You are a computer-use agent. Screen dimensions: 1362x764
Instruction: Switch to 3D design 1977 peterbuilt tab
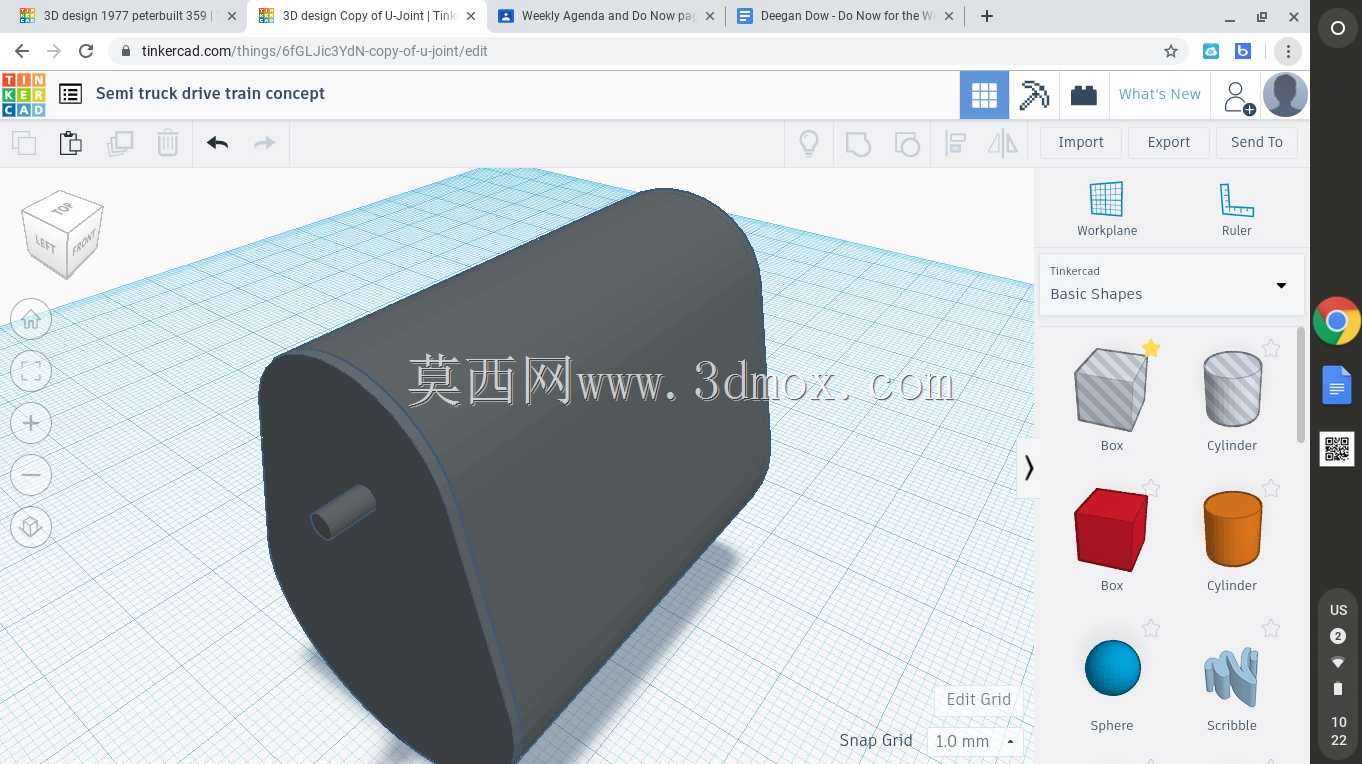pyautogui.click(x=127, y=16)
